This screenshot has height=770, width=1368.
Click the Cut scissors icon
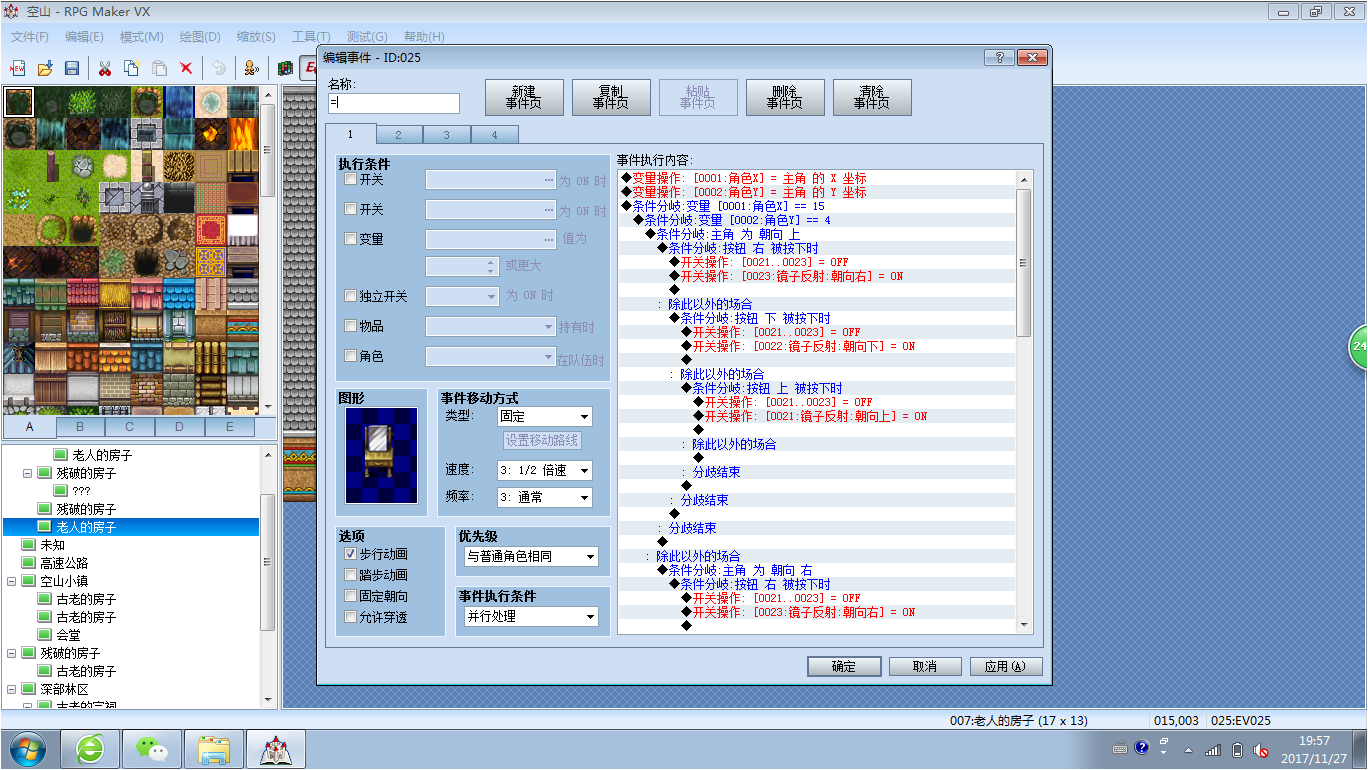[104, 68]
